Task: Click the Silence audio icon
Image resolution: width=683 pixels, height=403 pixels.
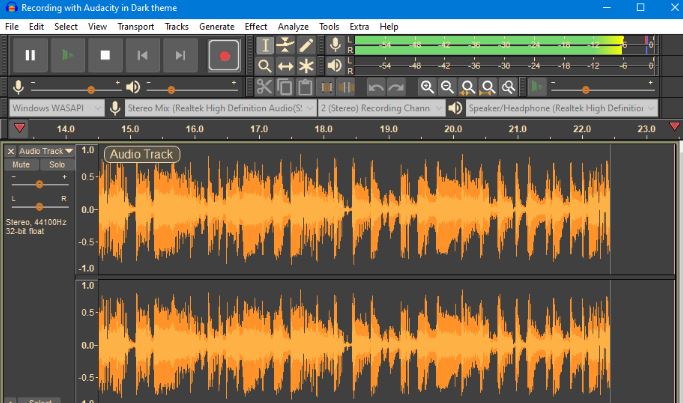Action: (347, 87)
